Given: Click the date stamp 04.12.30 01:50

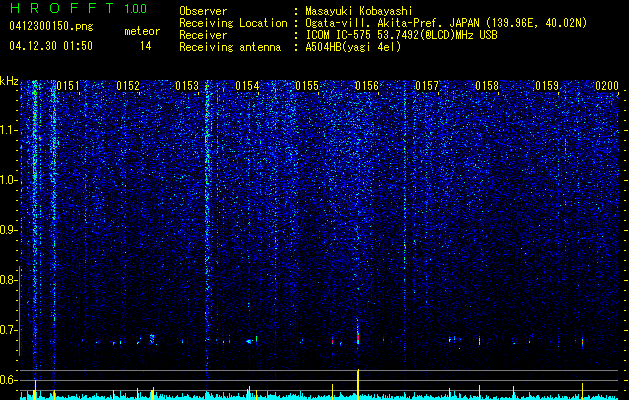Looking at the screenshot, I should pos(51,45).
